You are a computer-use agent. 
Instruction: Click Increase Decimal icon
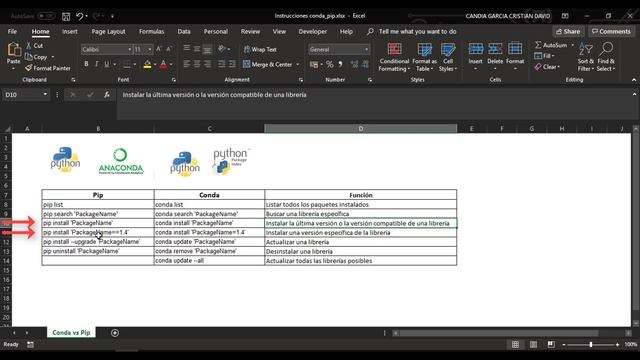point(354,64)
